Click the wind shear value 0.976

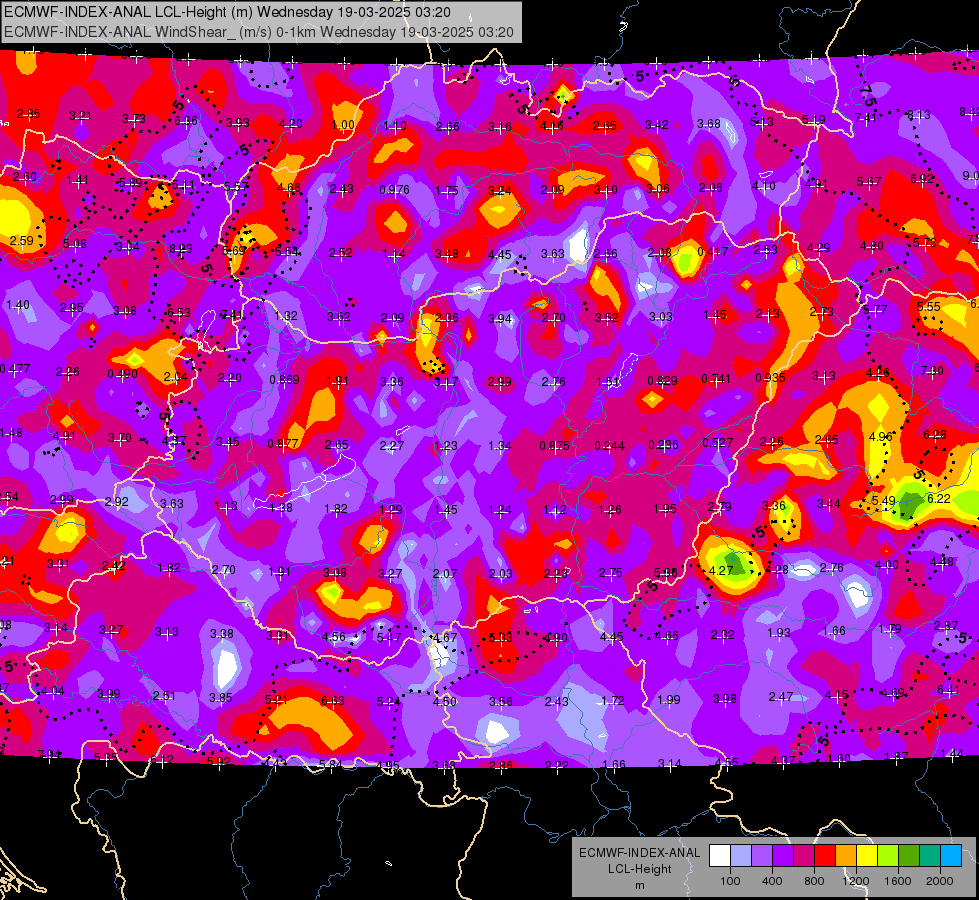pyautogui.click(x=395, y=189)
